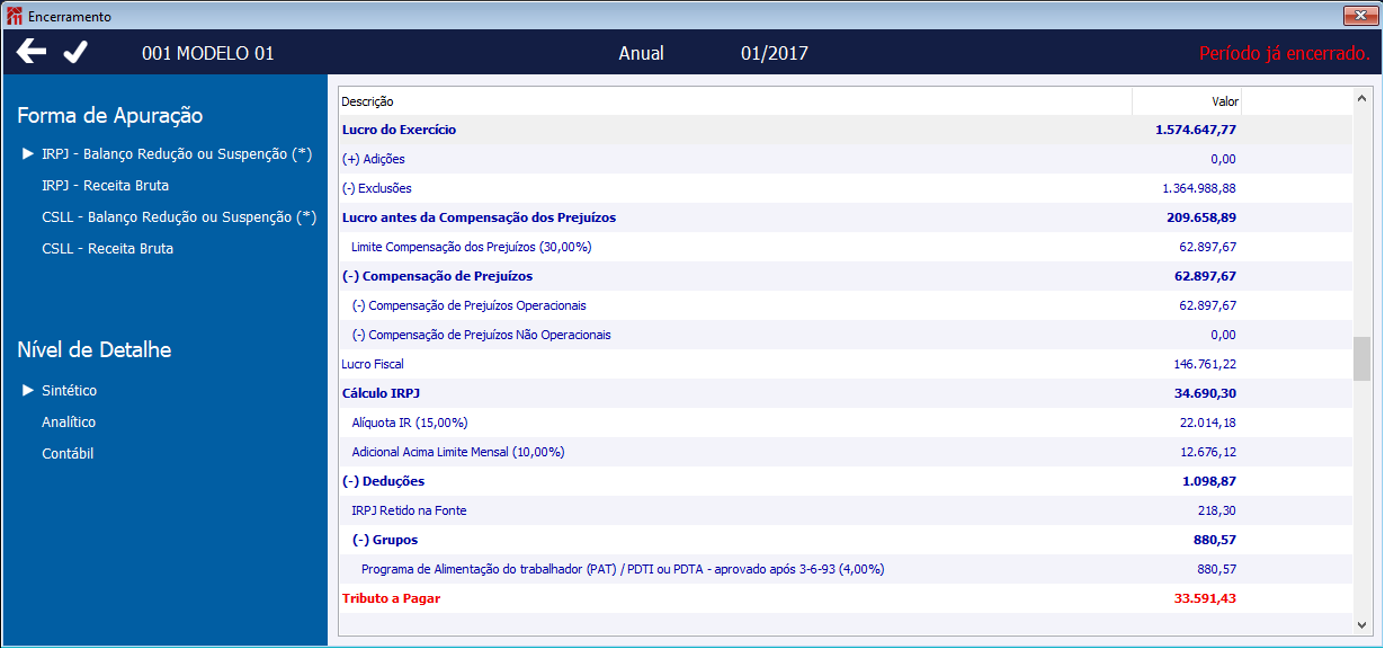Viewport: 1383px width, 648px height.
Task: Click value 1.098,87
Action: tap(1211, 481)
